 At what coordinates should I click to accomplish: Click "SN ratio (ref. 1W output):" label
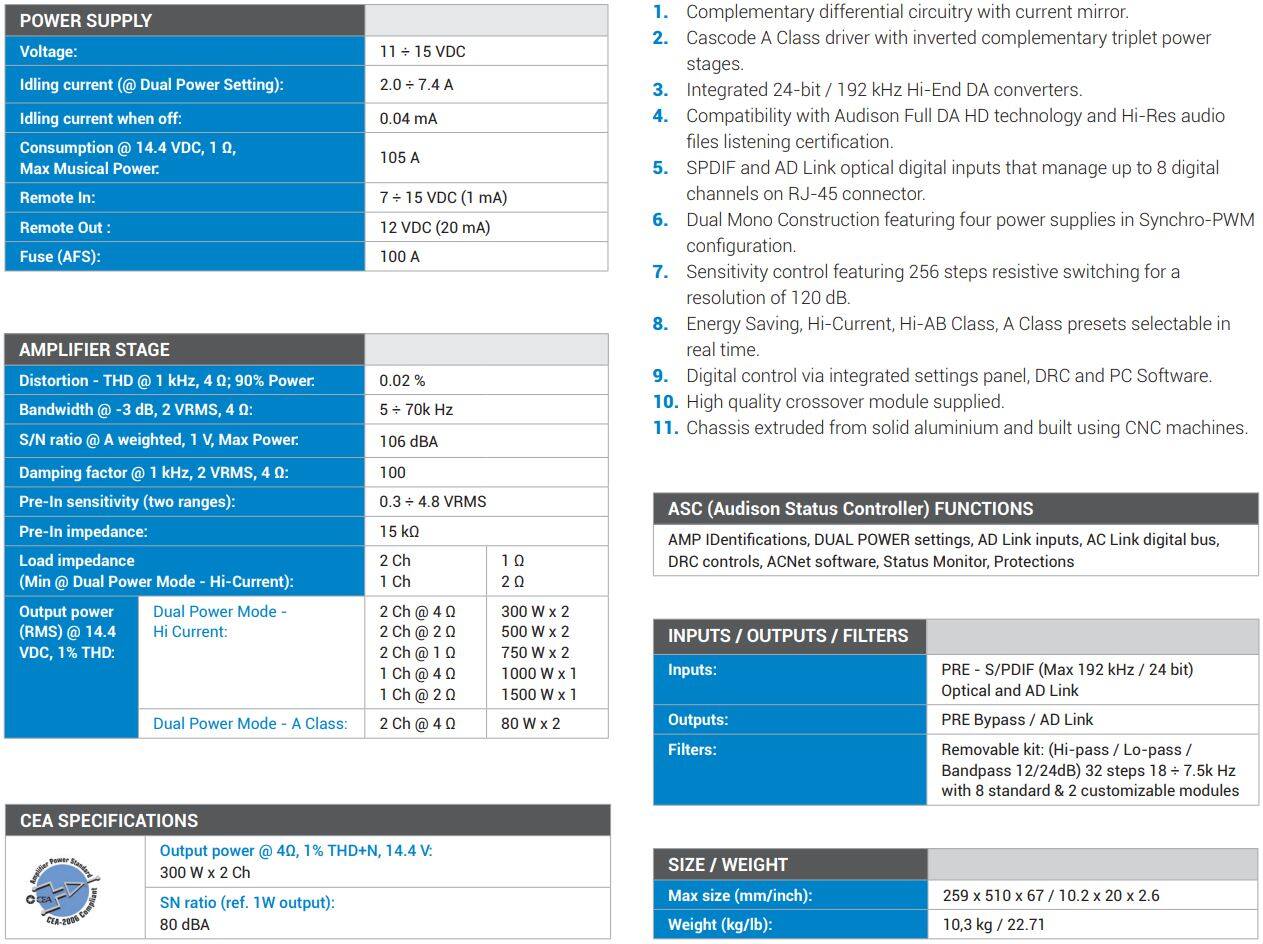click(247, 902)
